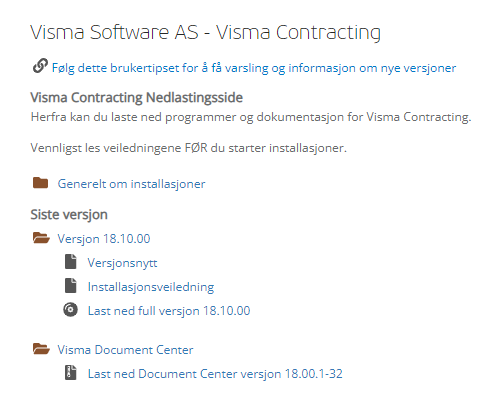Image resolution: width=491 pixels, height=397 pixels.
Task: Open the Installasjonsveiledning guide link
Action: coord(151,287)
